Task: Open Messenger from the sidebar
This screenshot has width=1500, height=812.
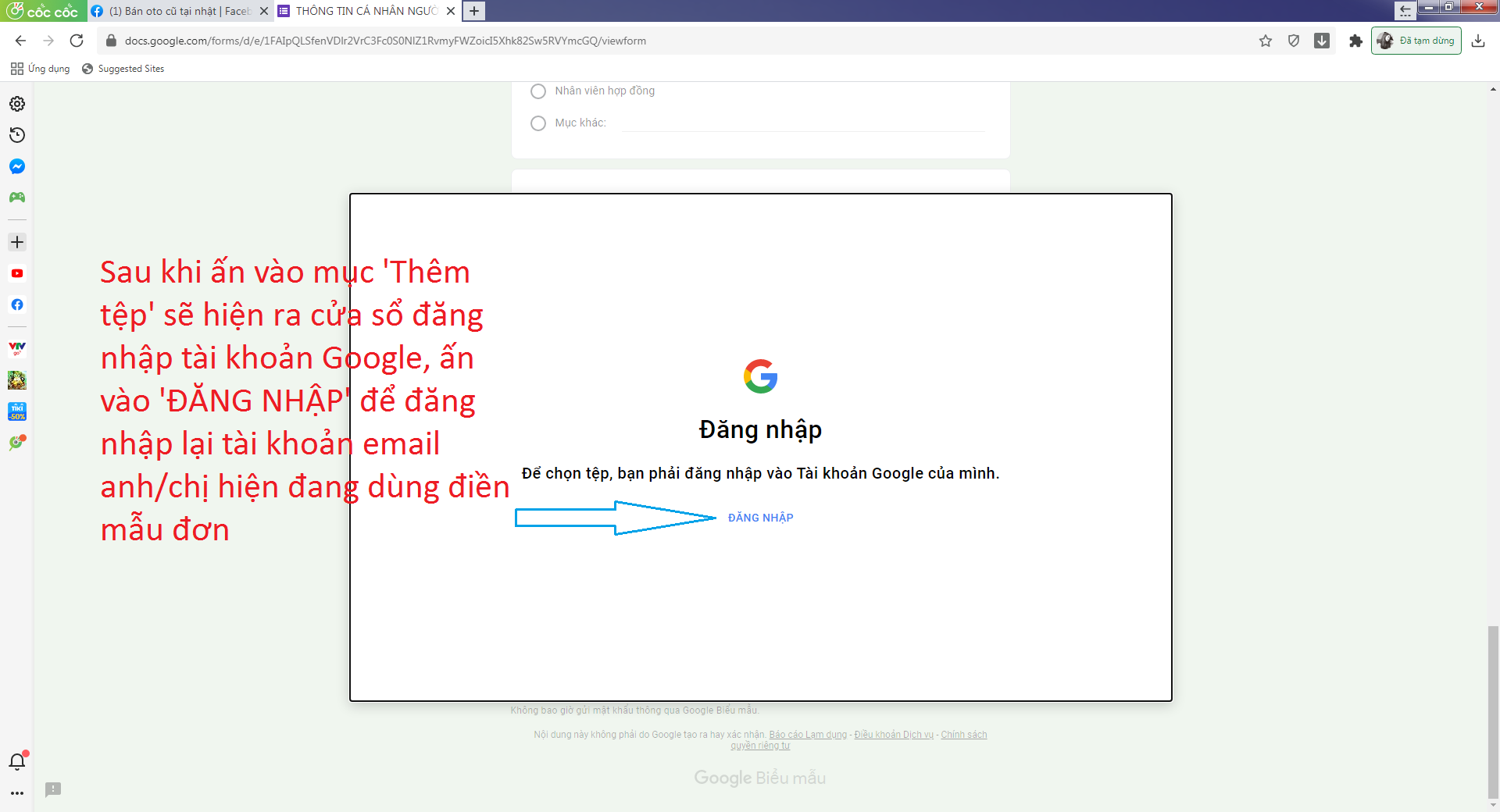Action: 17,166
